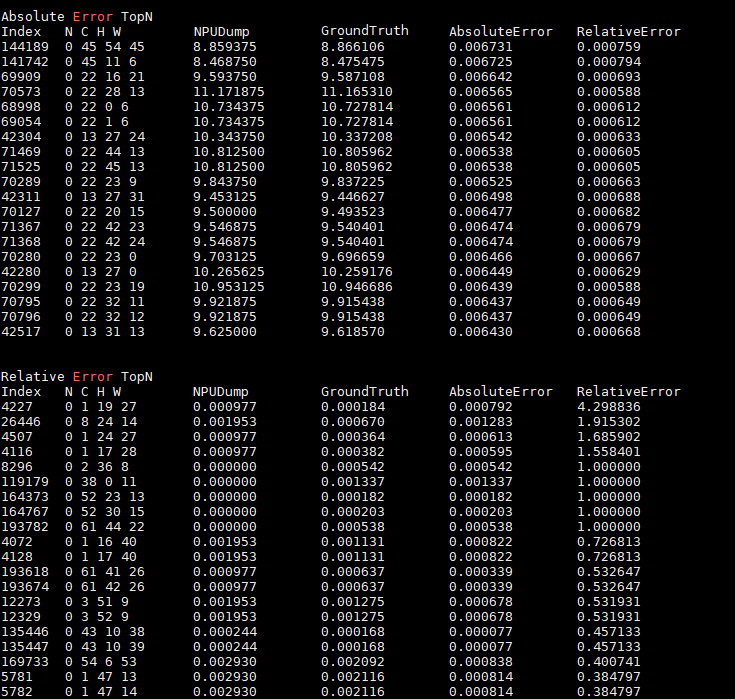The image size is (735, 699).
Task: Click the GroundTruth header in the absolute table
Action: pos(364,31)
